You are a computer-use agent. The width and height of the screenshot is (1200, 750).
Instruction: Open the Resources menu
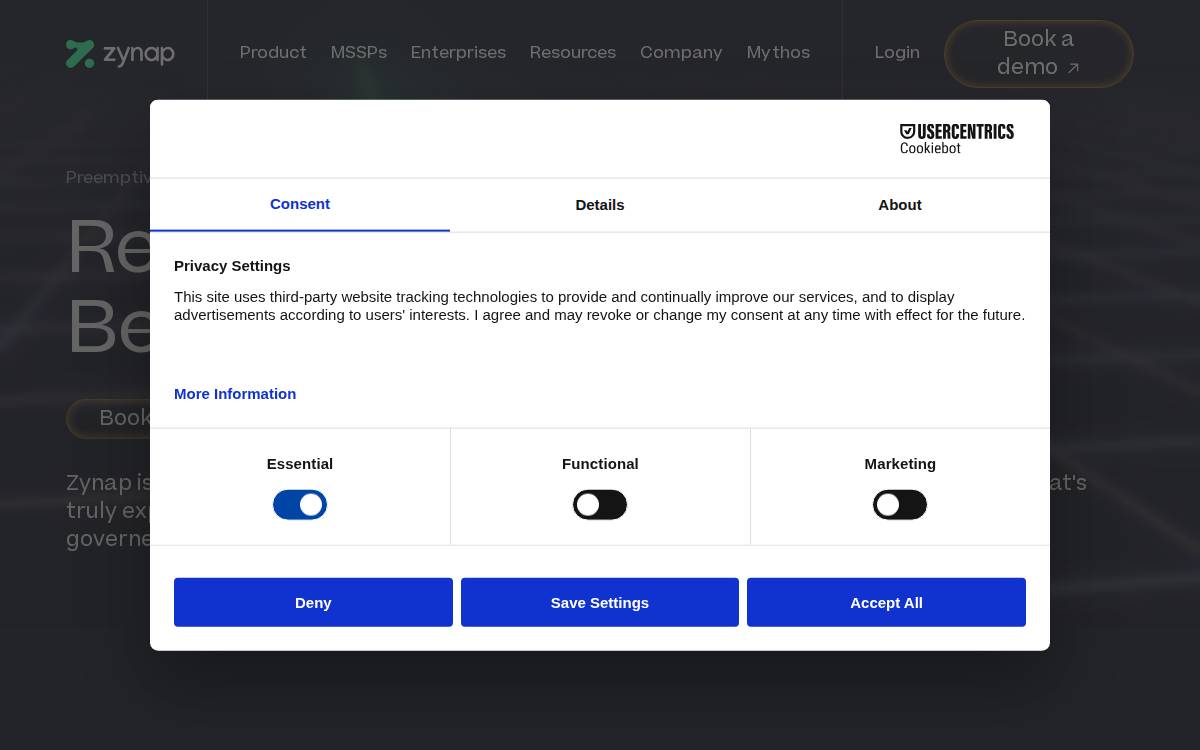[x=573, y=53]
